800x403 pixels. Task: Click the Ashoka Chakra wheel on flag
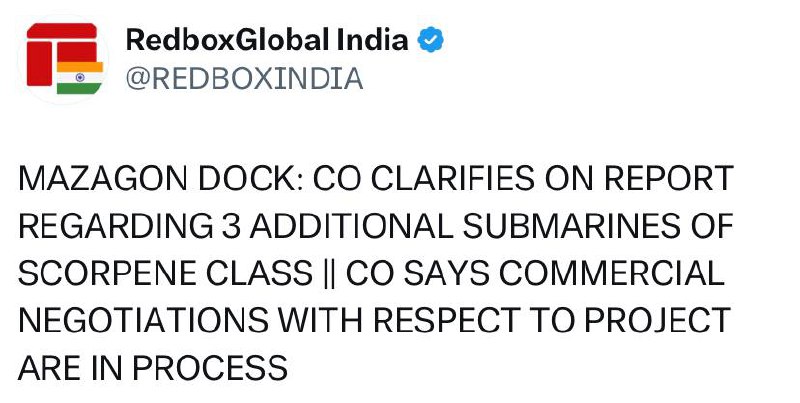point(80,77)
